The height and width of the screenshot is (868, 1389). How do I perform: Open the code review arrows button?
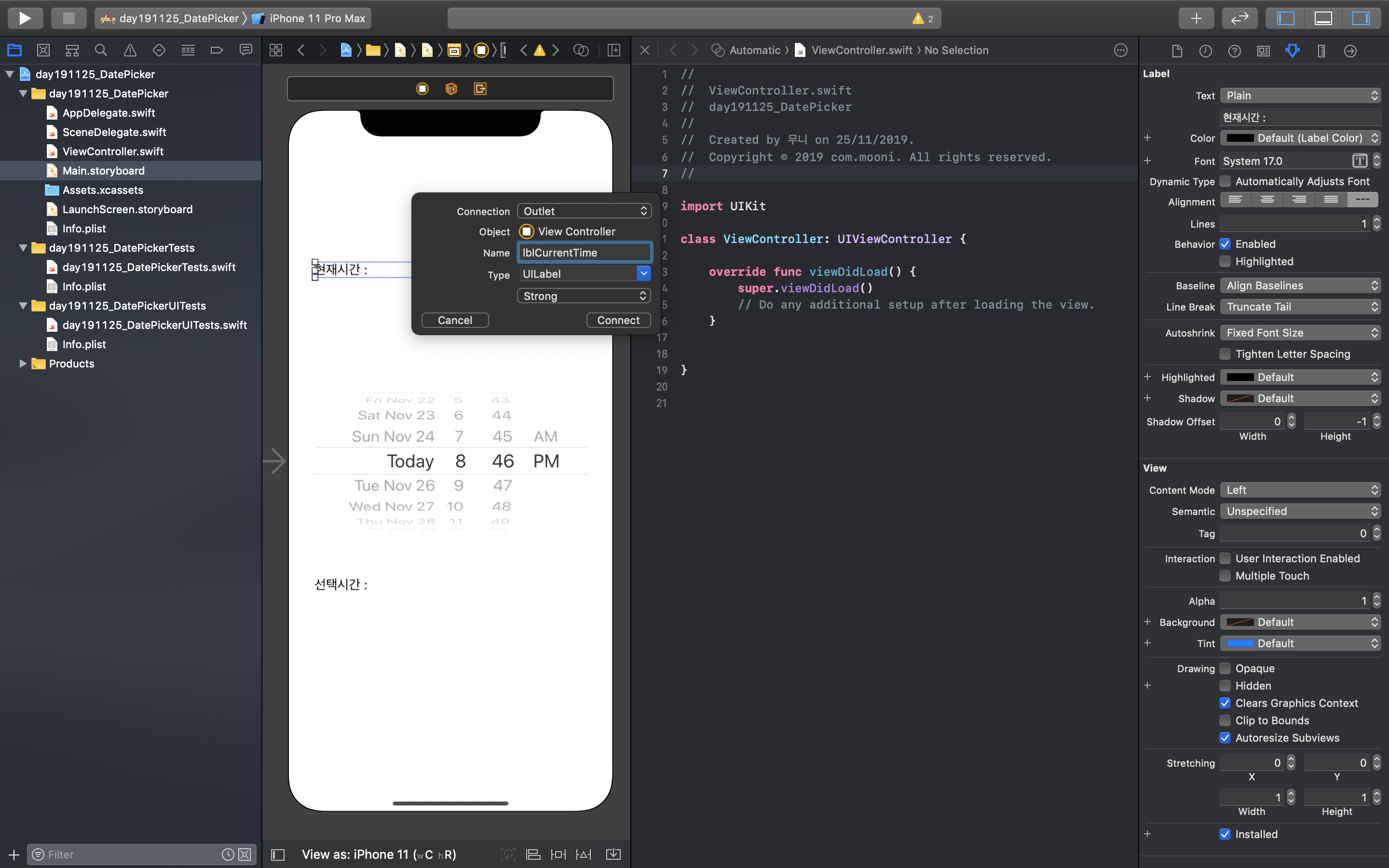tap(1239, 18)
